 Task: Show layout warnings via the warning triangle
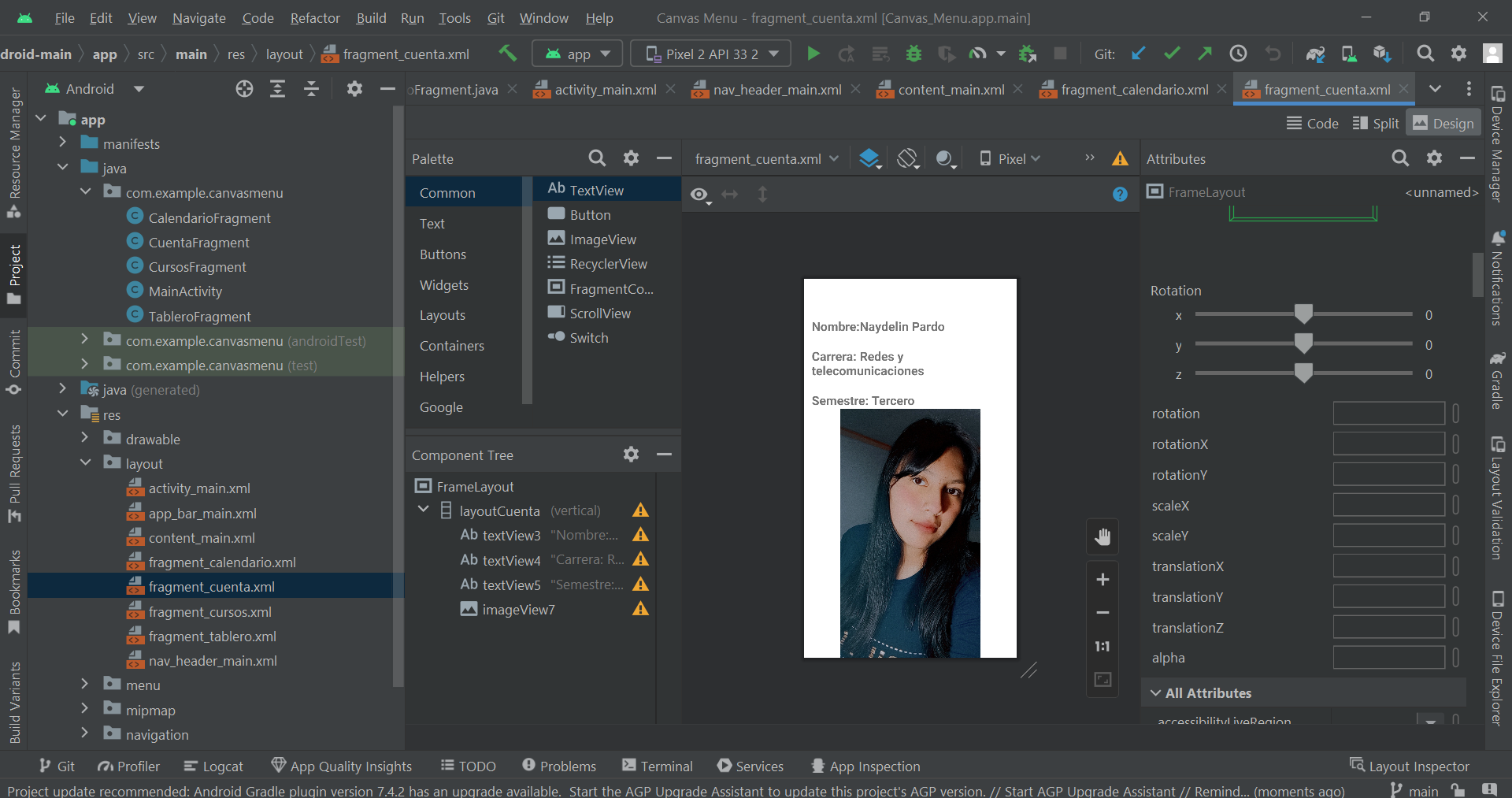tap(1120, 158)
